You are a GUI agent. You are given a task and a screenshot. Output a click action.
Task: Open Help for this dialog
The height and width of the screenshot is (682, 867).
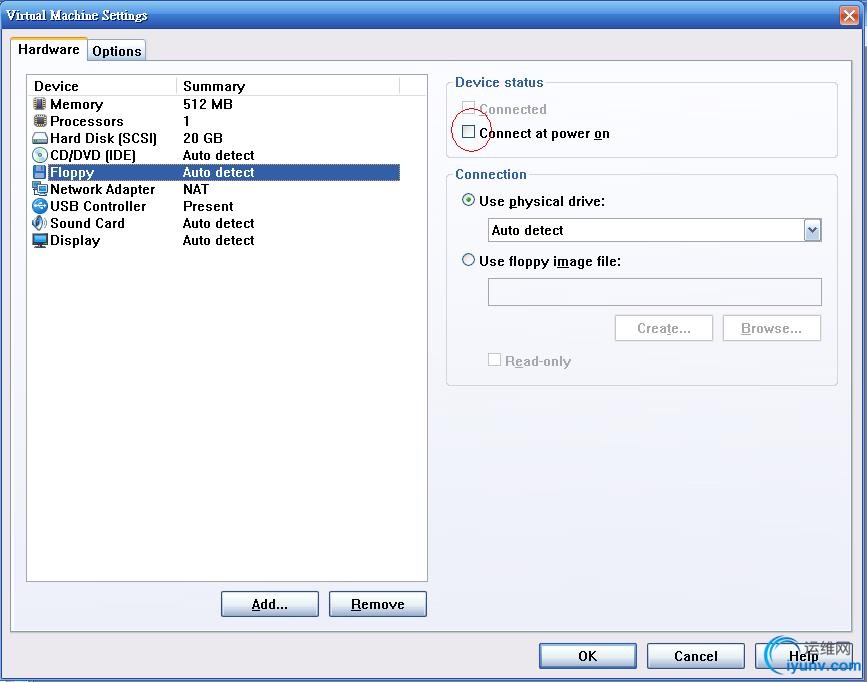click(803, 656)
